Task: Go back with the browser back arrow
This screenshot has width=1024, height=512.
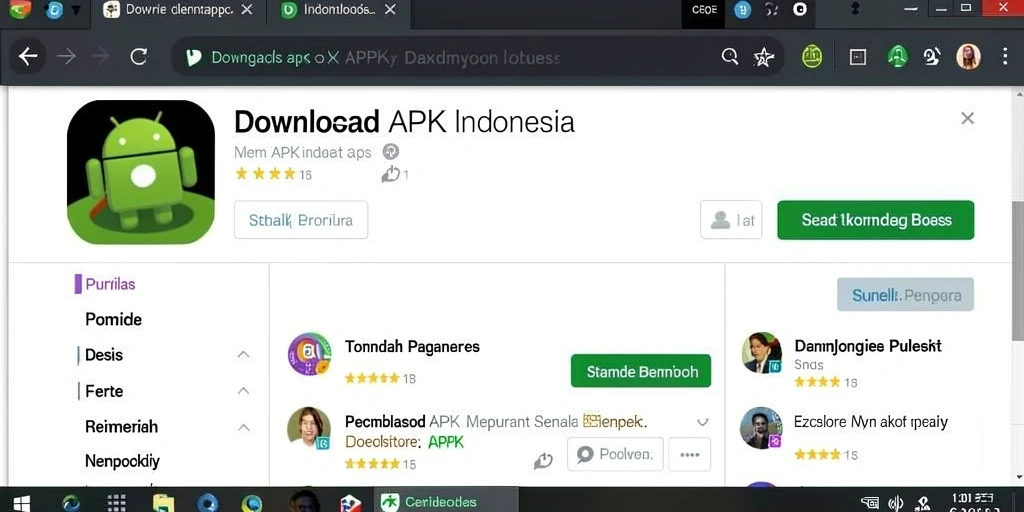Action: 27,57
